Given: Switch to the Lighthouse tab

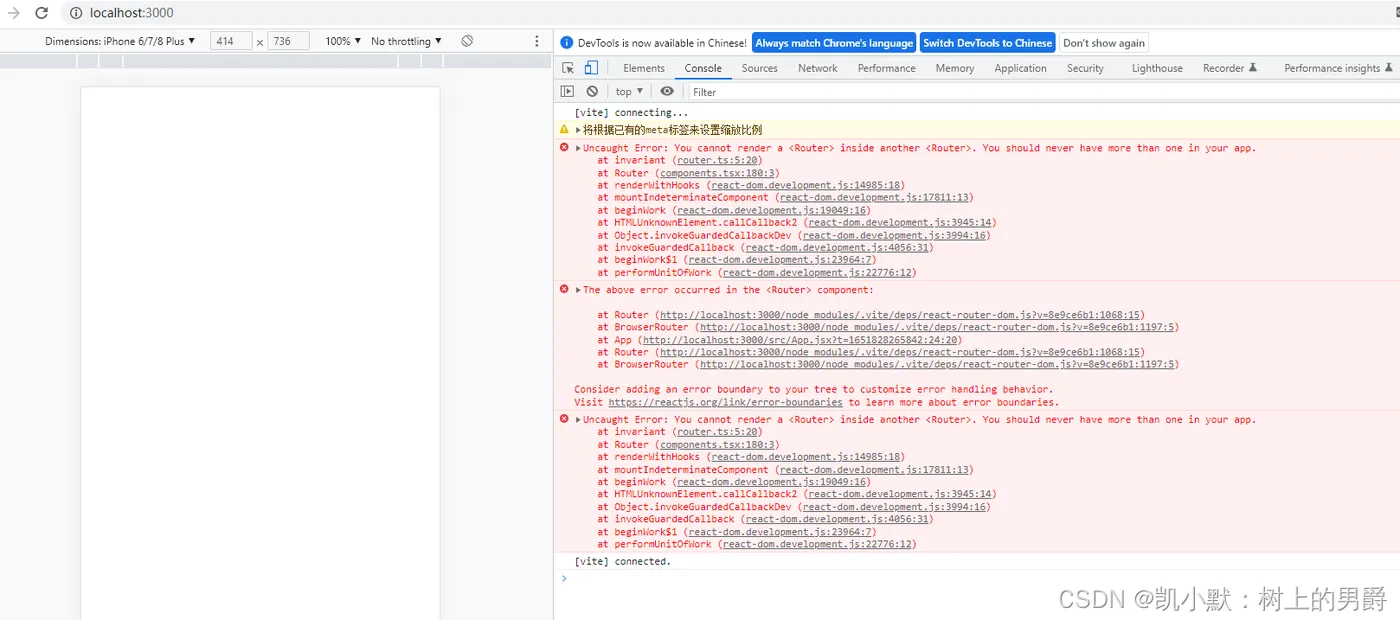Looking at the screenshot, I should click(1157, 68).
